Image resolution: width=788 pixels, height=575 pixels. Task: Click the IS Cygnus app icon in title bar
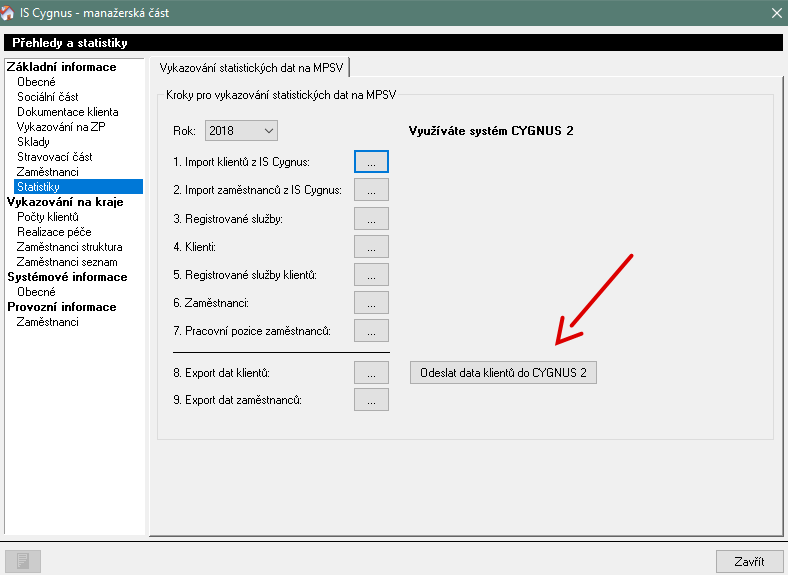coord(7,13)
